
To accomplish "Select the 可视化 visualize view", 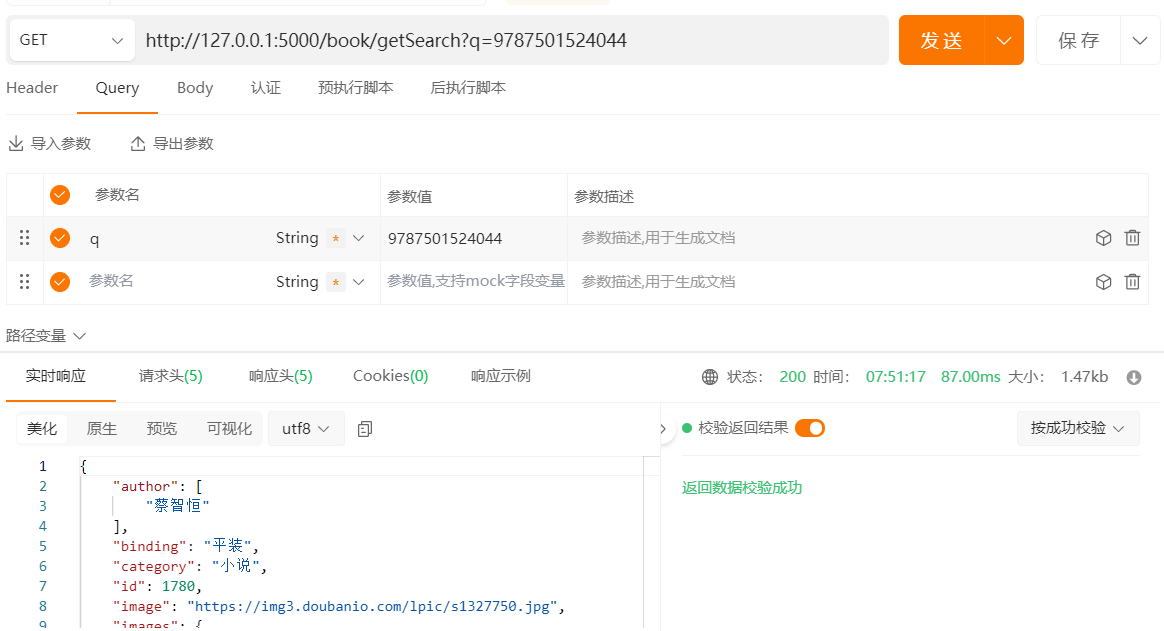I will (x=229, y=428).
